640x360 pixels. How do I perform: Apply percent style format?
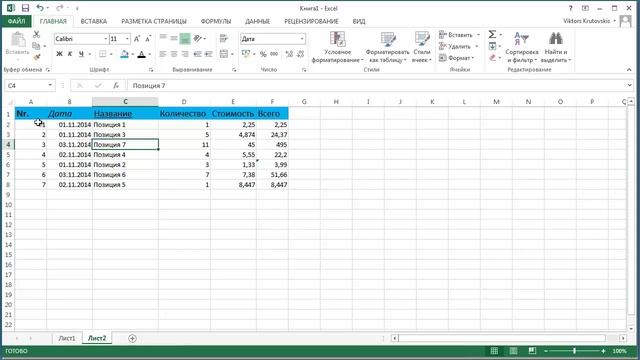(263, 54)
